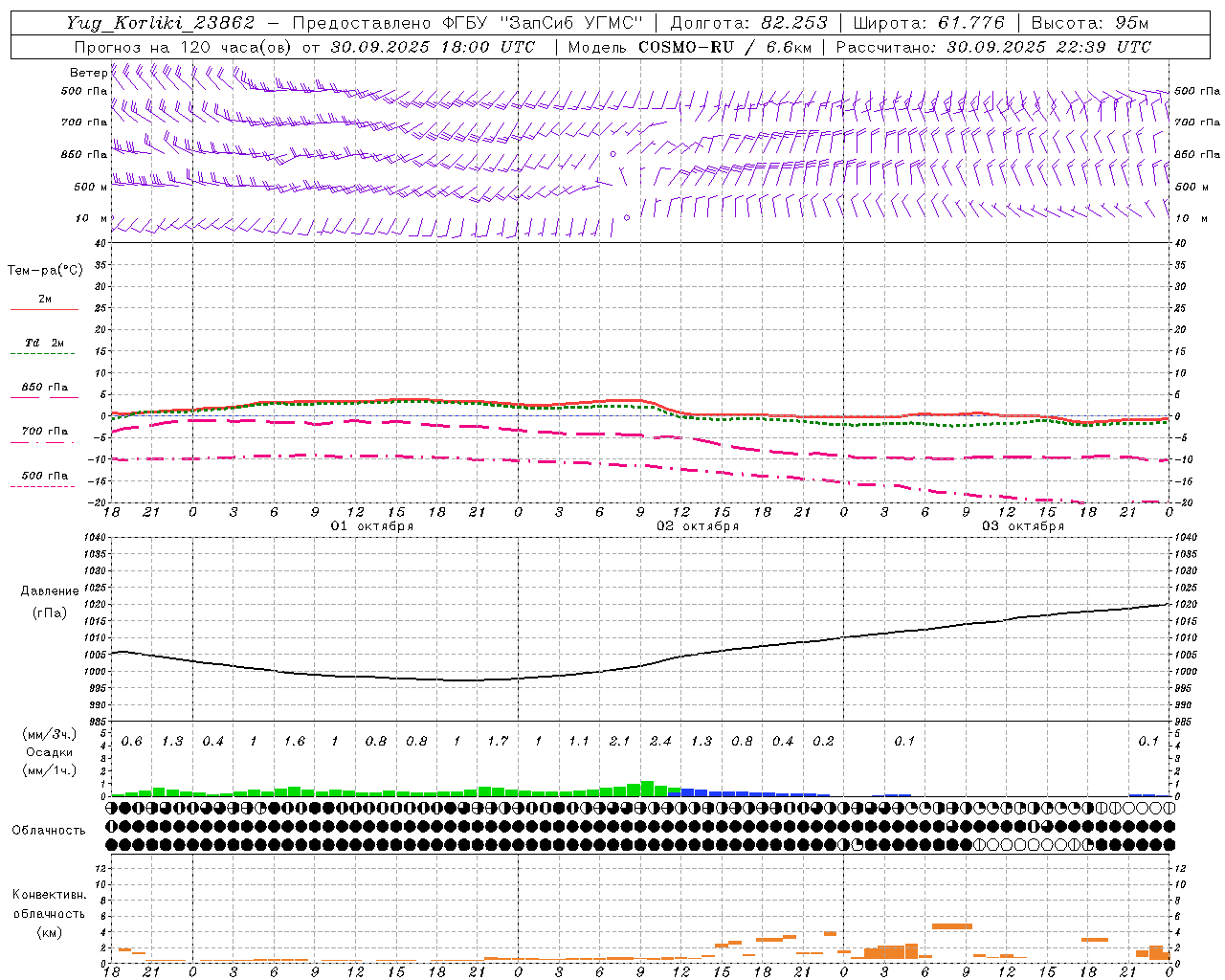Click the 2м red line legend sample
The image size is (1225, 980).
click(x=44, y=310)
